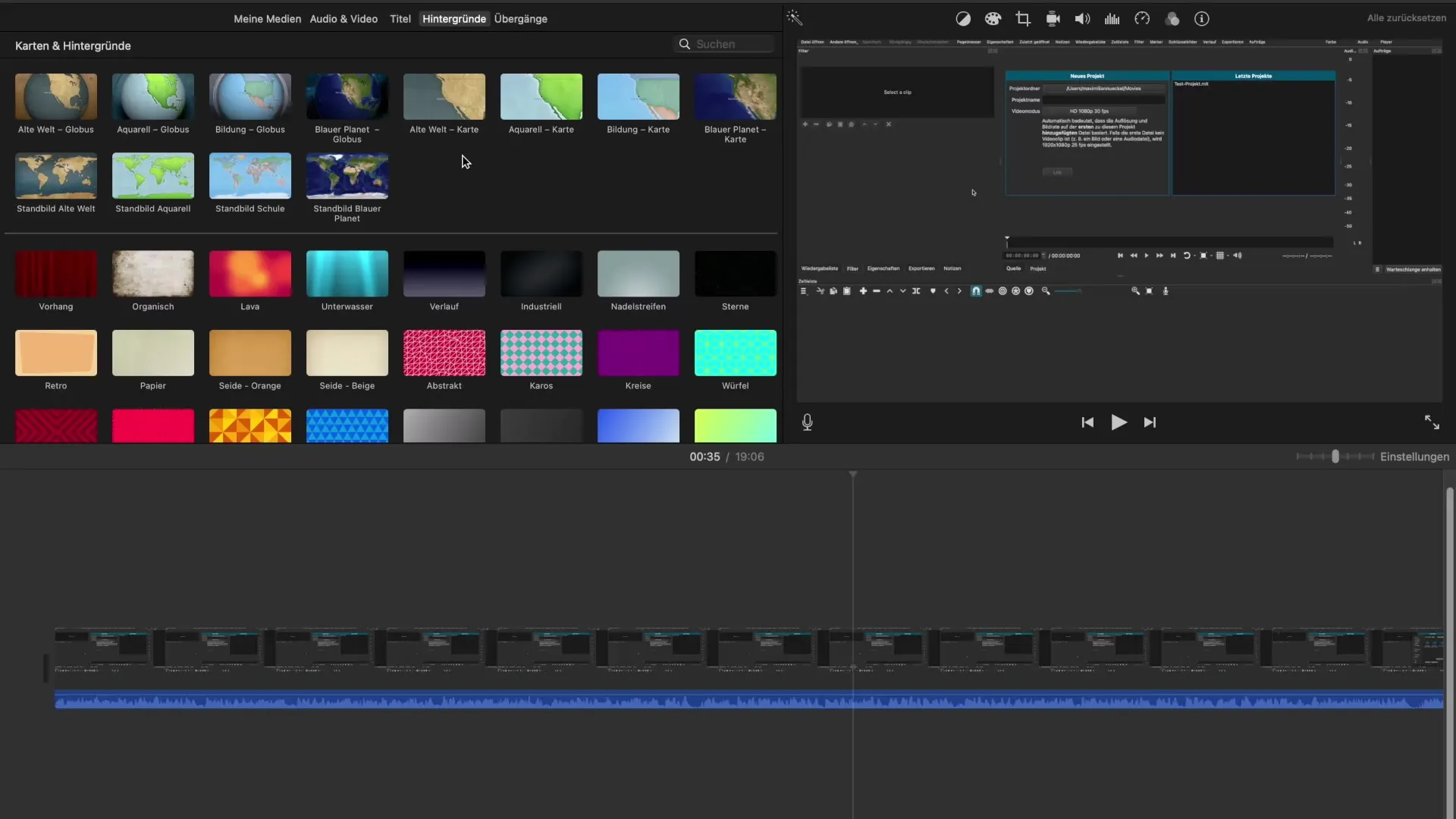
Task: Open the Übergänge tab
Action: click(x=521, y=19)
